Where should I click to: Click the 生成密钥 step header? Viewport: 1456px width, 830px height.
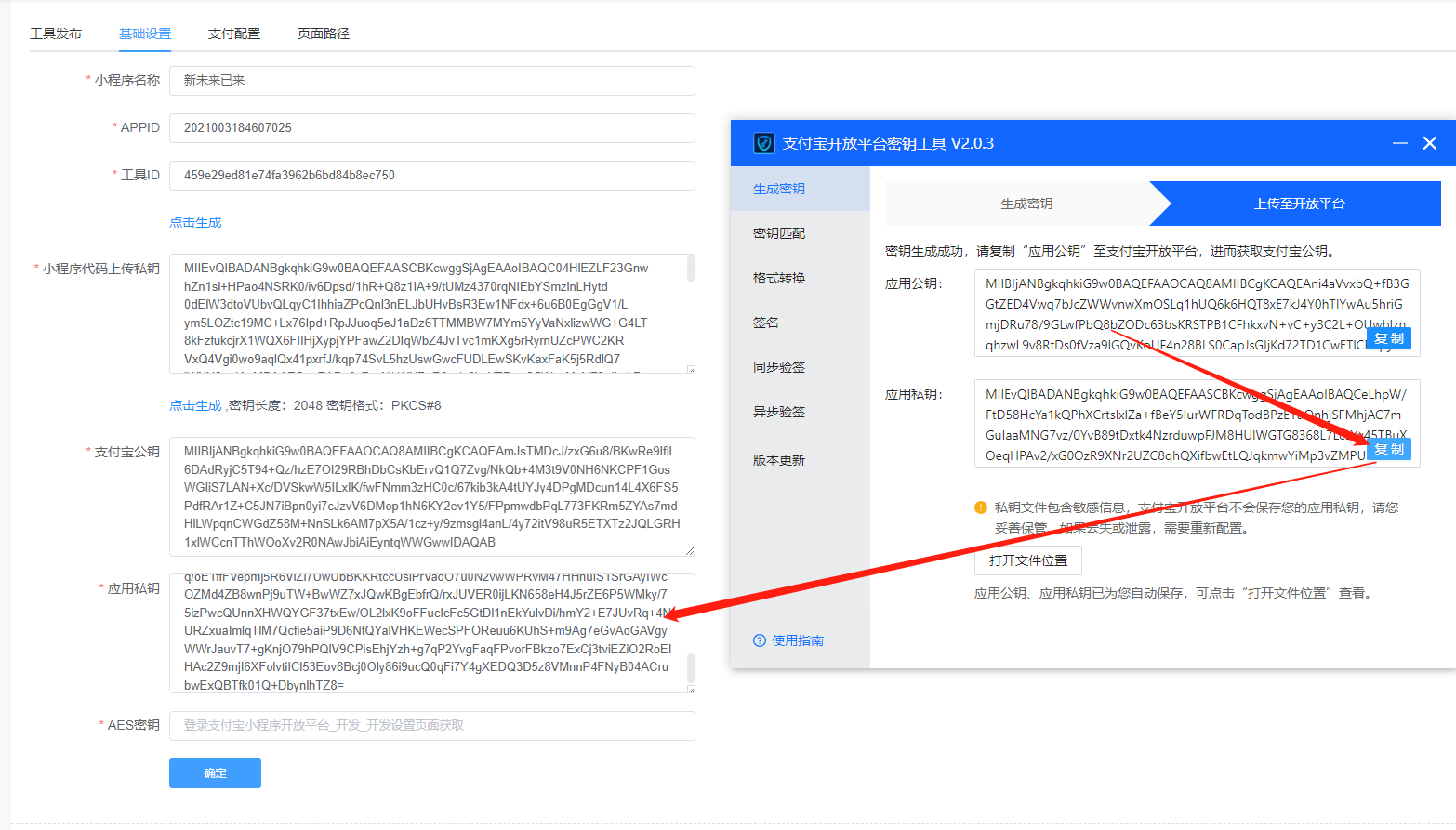click(1026, 204)
